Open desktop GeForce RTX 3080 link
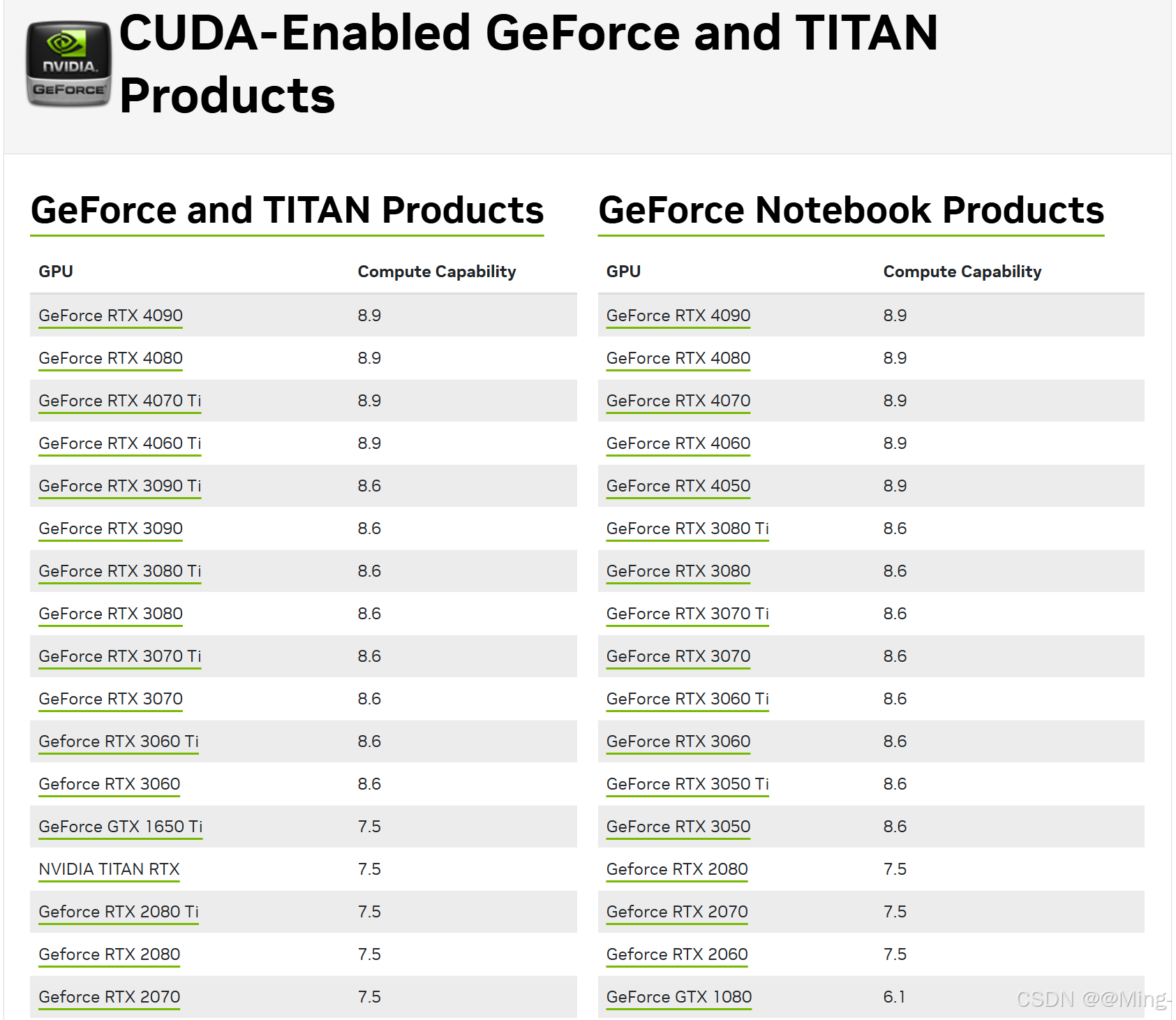This screenshot has height=1020, width=1176. [110, 614]
